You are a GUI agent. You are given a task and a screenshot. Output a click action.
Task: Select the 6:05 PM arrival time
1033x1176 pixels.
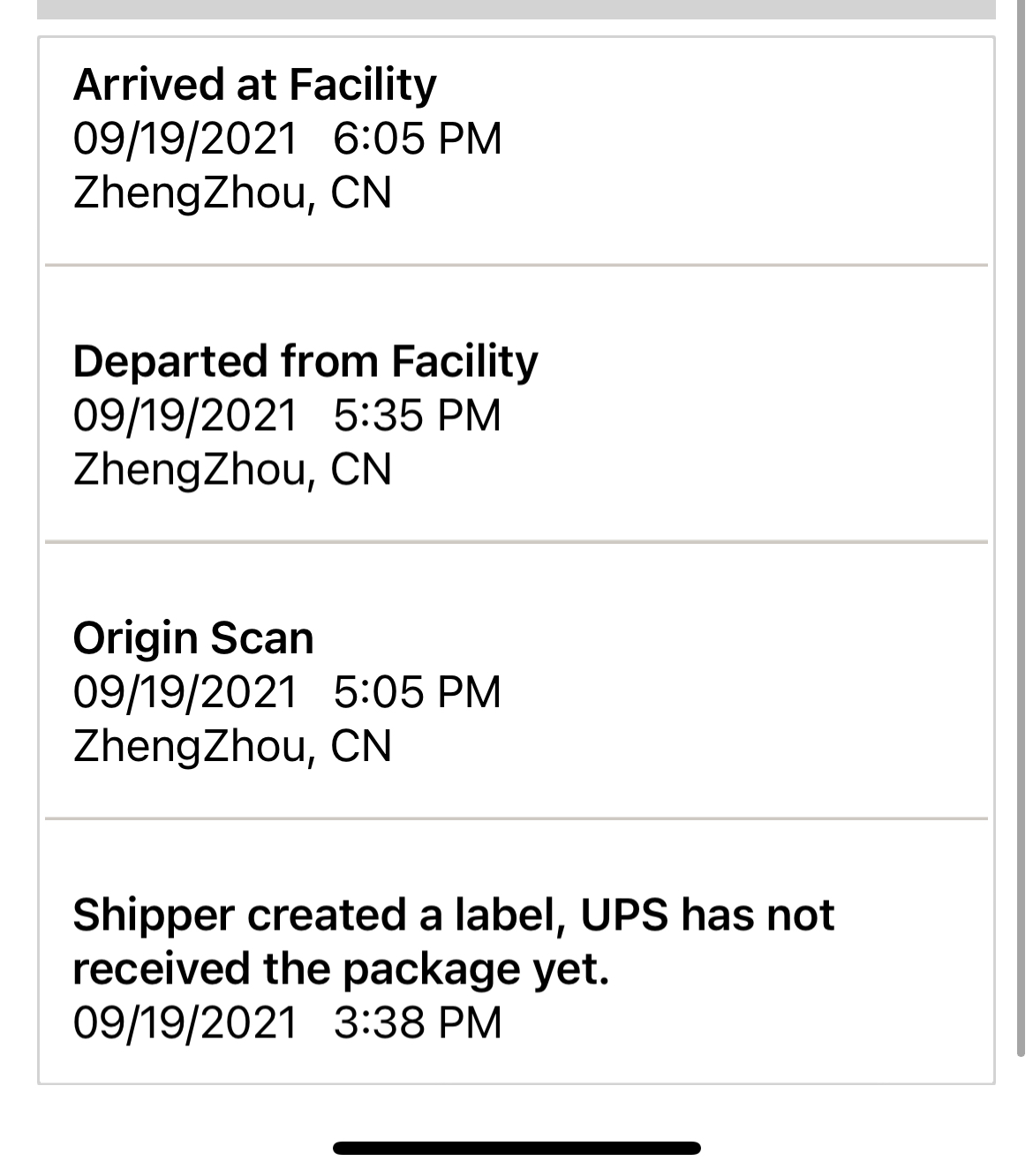[417, 139]
